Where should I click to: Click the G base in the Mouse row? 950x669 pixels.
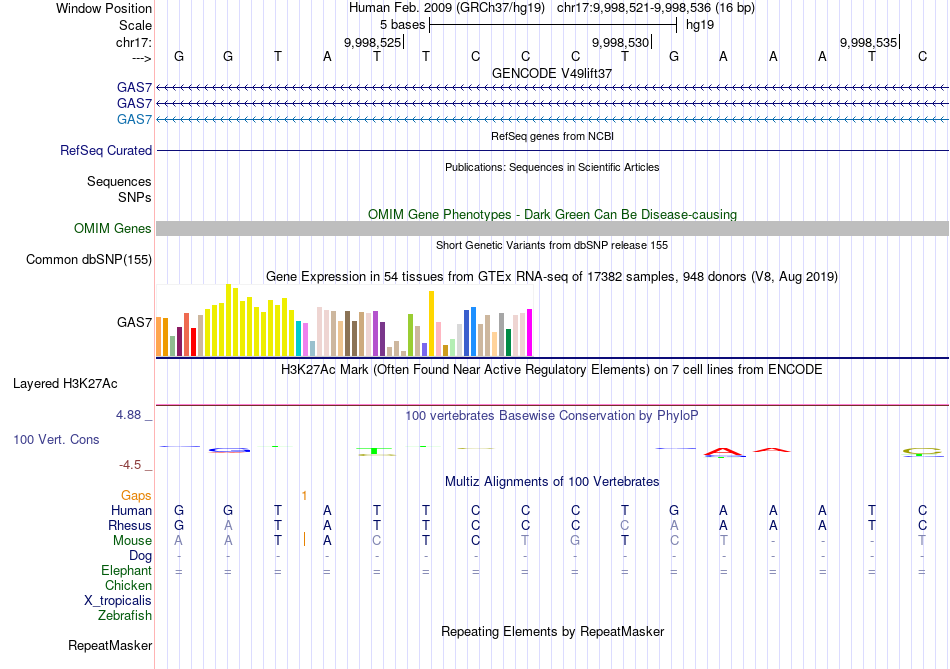(575, 541)
